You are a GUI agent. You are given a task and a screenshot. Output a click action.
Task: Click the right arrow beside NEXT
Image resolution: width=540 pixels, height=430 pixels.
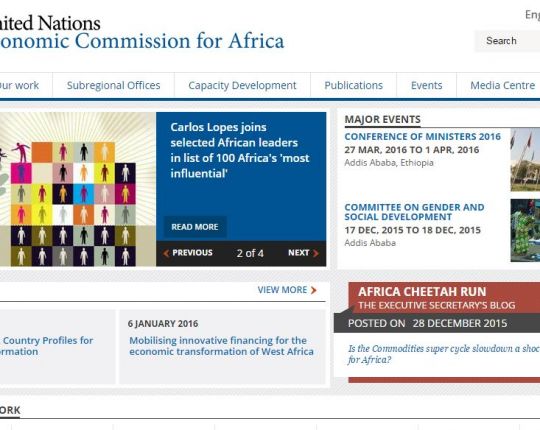tap(315, 253)
